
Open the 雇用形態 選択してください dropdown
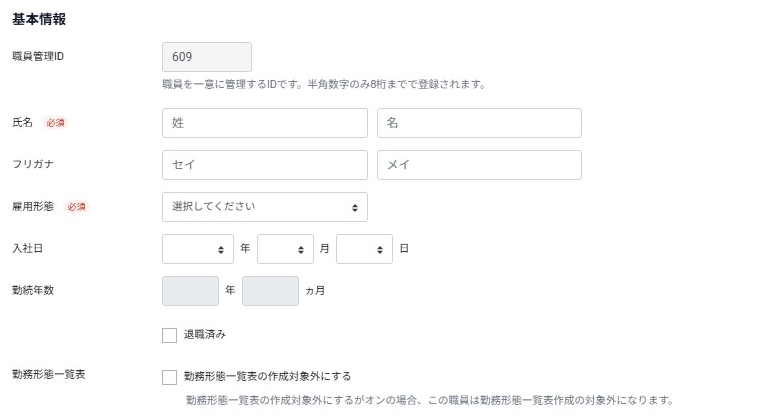click(264, 207)
